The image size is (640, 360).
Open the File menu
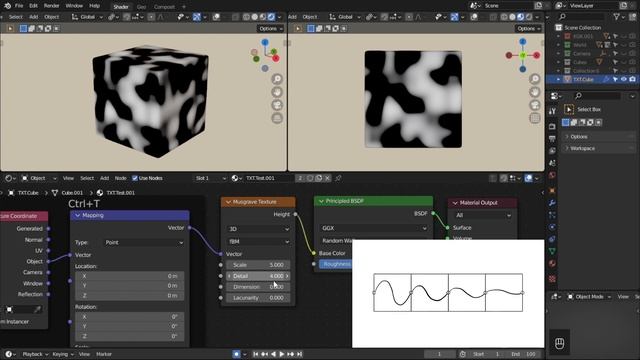tap(19, 6)
